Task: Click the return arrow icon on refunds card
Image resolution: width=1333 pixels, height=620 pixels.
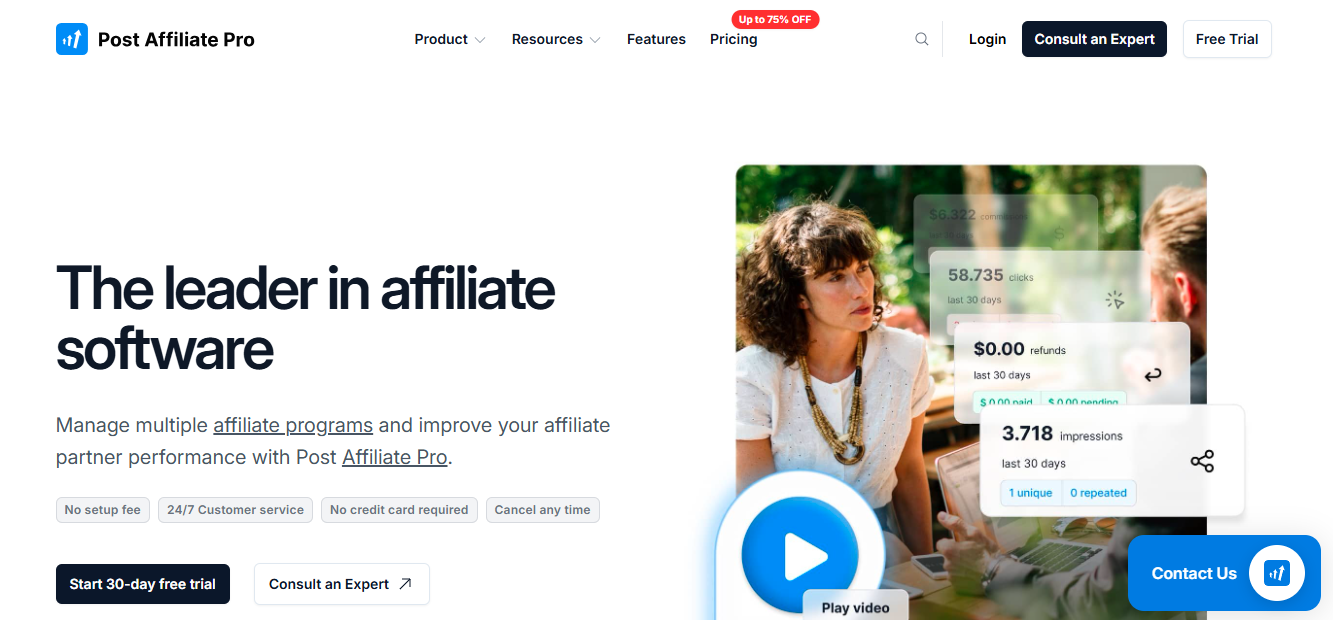Action: click(x=1152, y=375)
